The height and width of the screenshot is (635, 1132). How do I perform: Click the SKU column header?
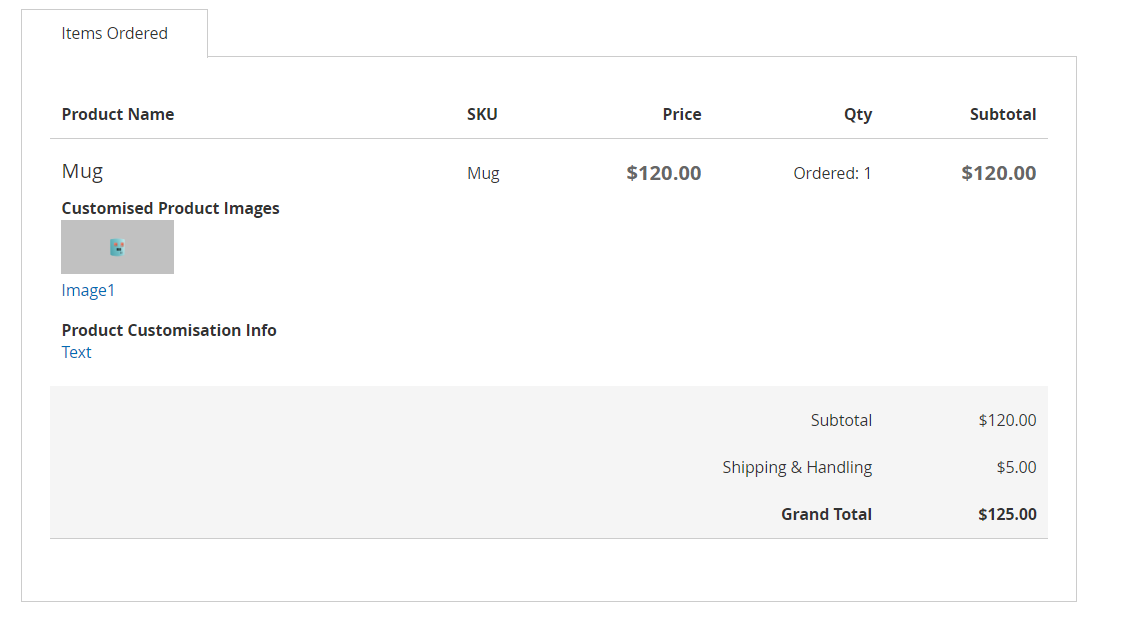482,114
